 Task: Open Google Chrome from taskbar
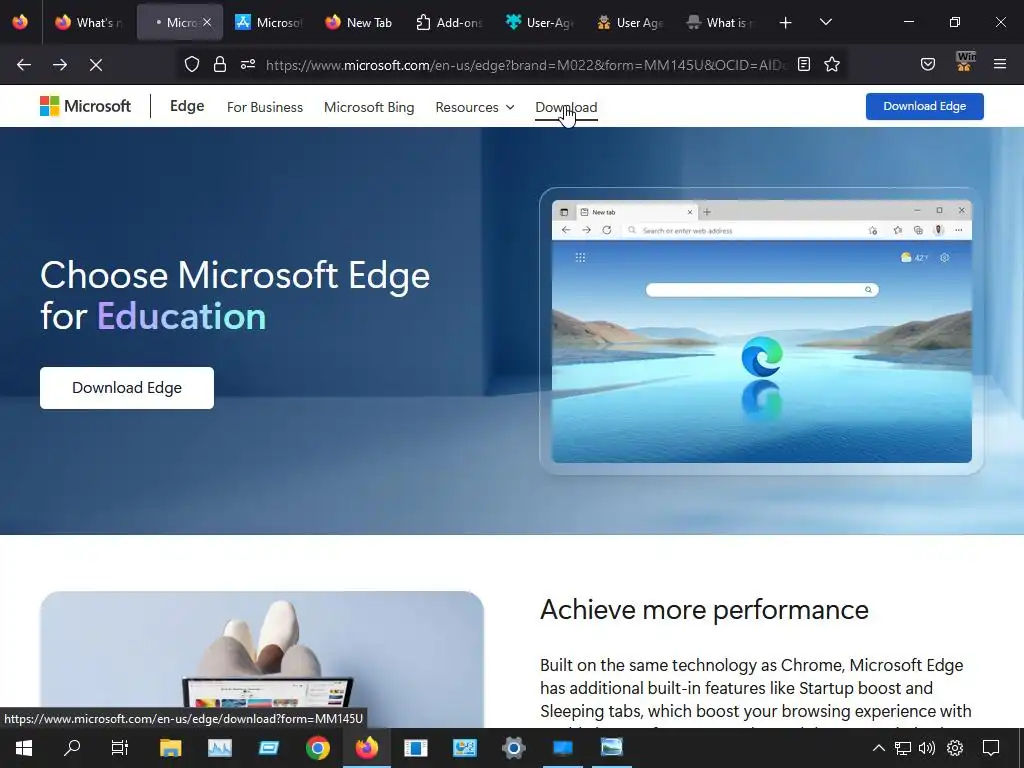pyautogui.click(x=317, y=748)
